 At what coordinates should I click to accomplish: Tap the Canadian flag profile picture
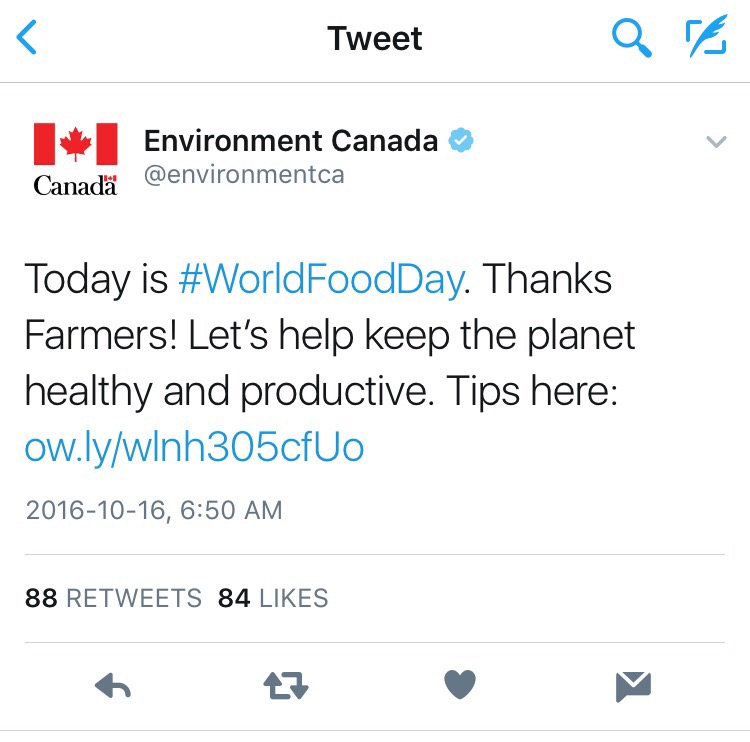(x=76, y=144)
